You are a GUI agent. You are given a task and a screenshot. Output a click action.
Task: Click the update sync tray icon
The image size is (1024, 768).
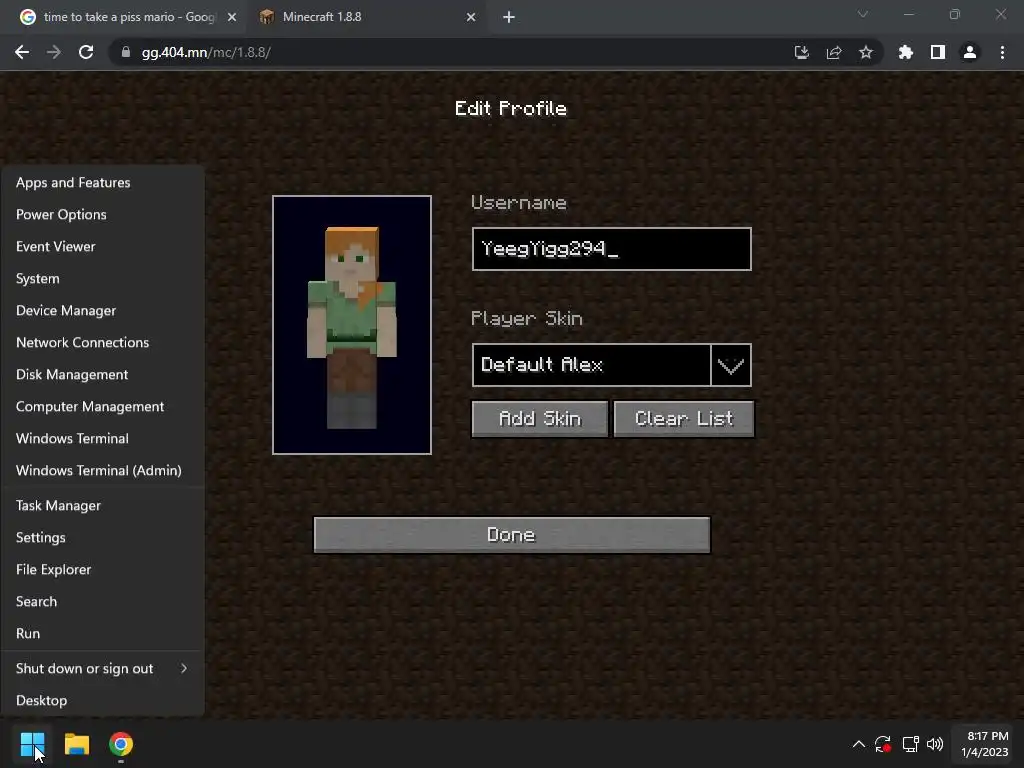pyautogui.click(x=883, y=744)
